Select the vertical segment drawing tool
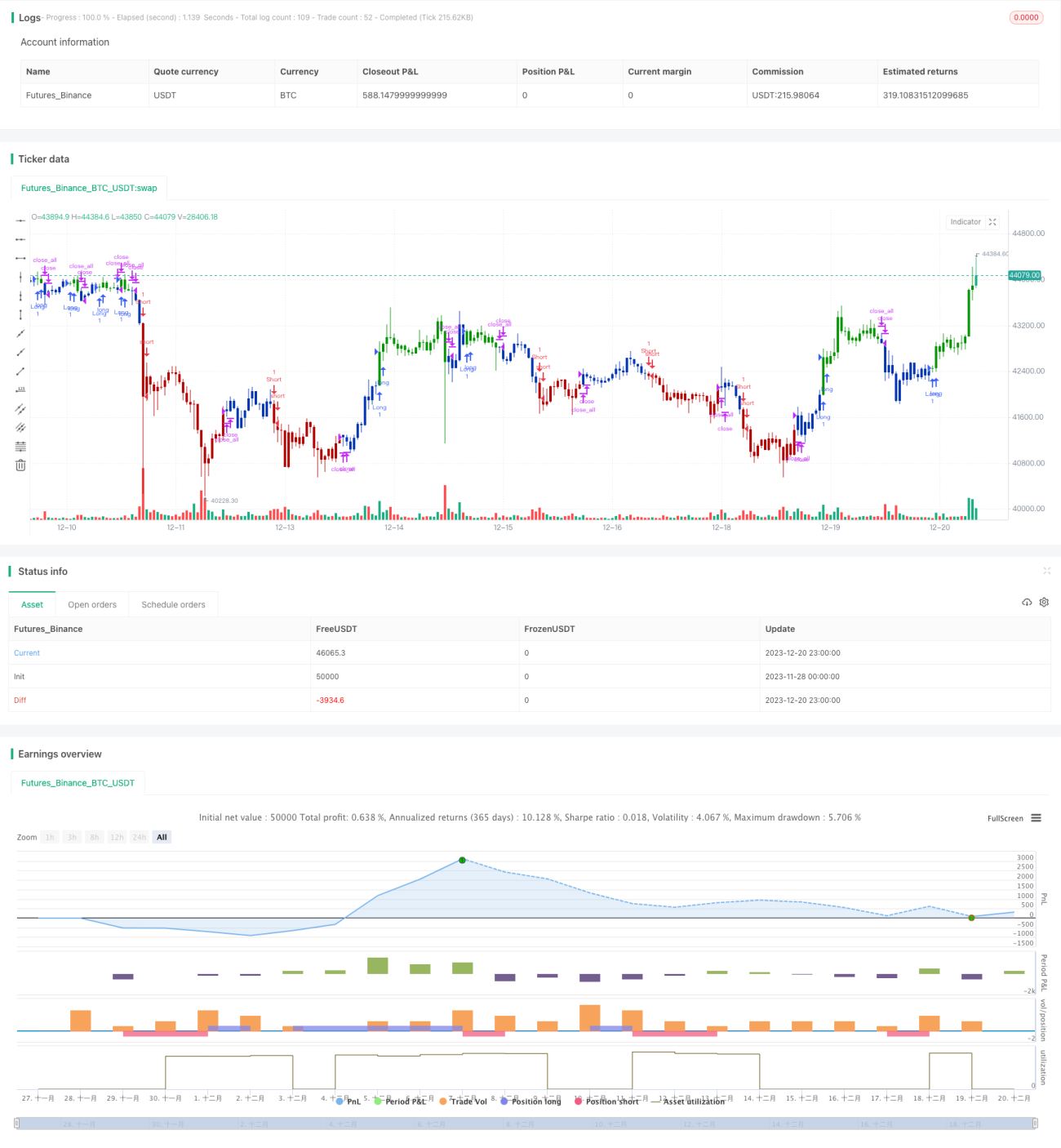The height and width of the screenshot is (1148, 1061). pyautogui.click(x=20, y=314)
